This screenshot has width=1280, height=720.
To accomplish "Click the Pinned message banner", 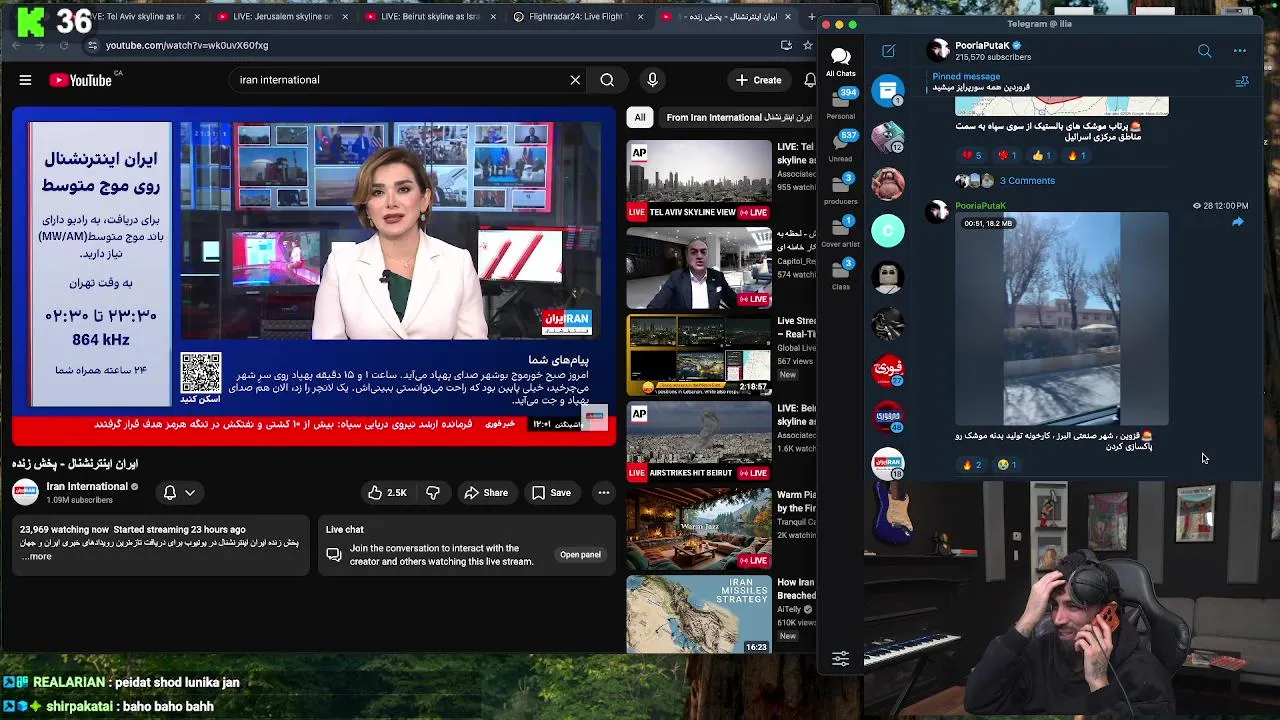I will pos(1070,82).
